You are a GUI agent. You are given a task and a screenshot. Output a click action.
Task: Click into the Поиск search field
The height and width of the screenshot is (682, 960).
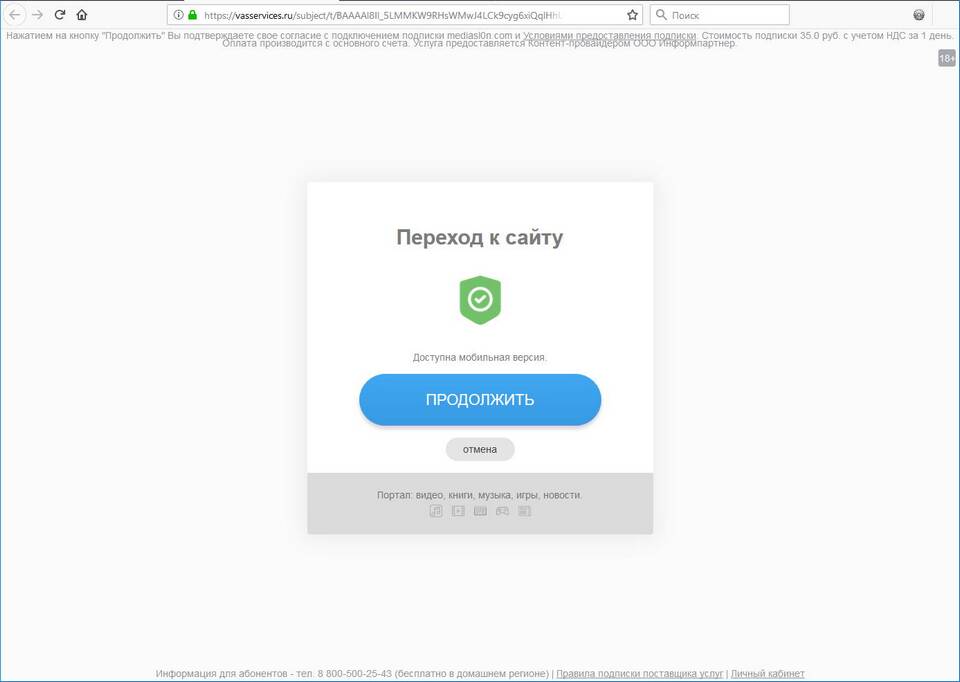click(x=720, y=15)
